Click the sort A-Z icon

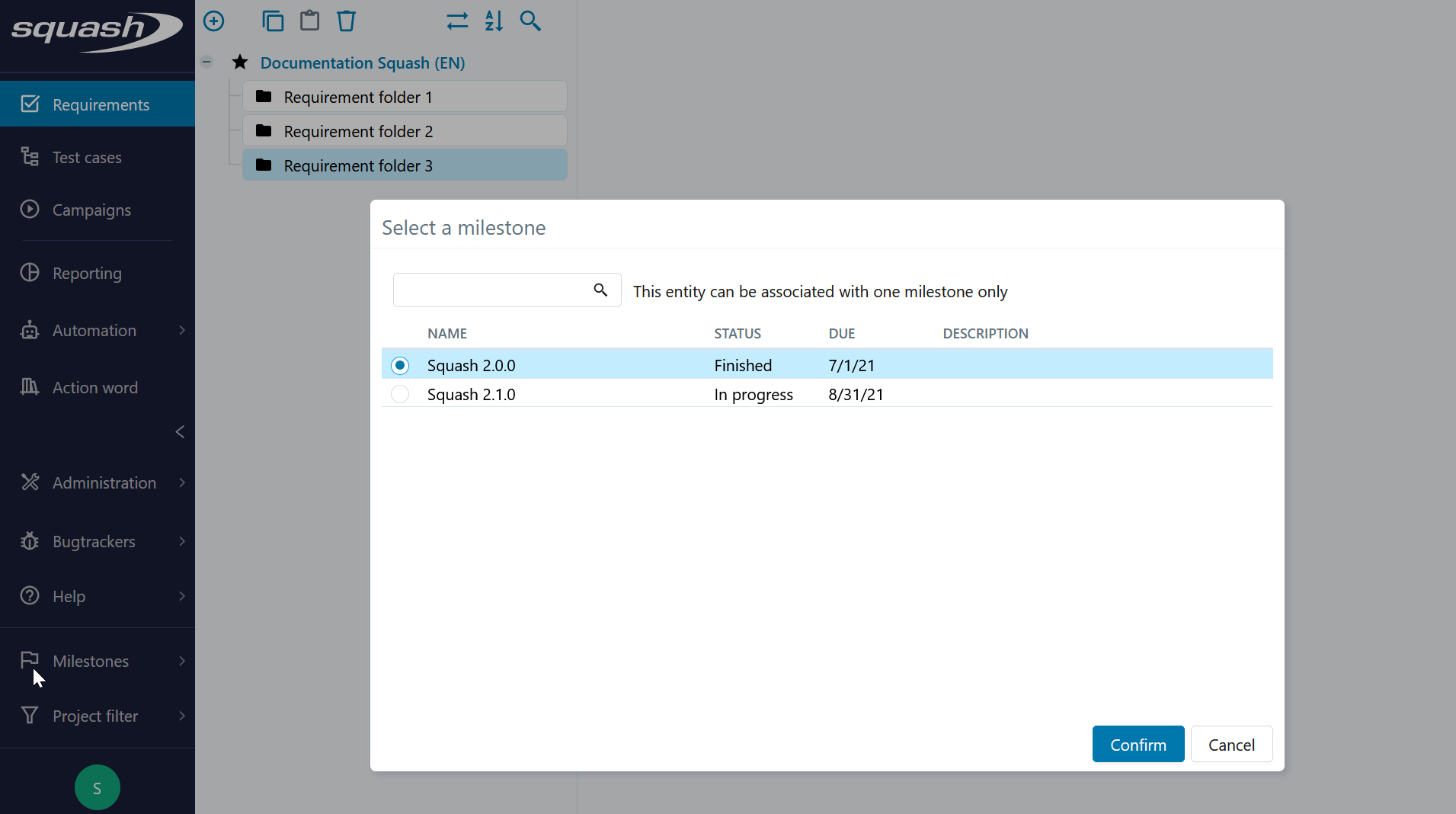[494, 21]
